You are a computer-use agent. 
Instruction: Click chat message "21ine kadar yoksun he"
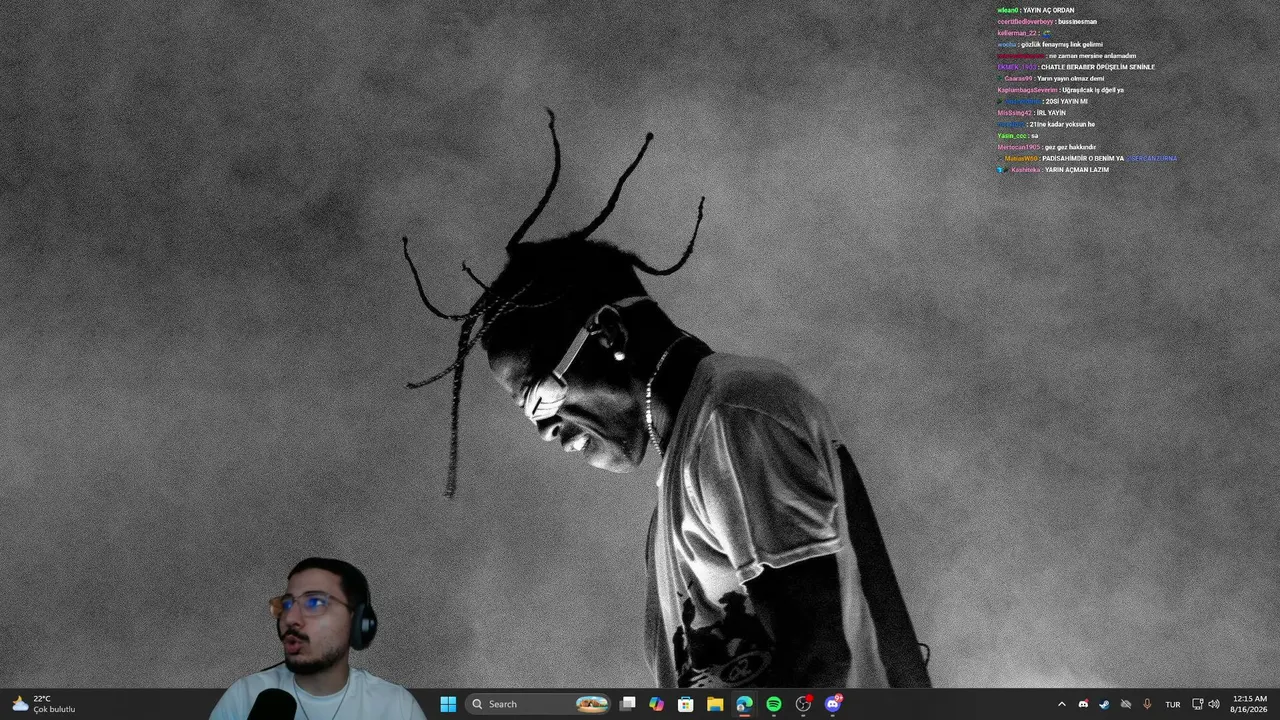tap(1060, 124)
